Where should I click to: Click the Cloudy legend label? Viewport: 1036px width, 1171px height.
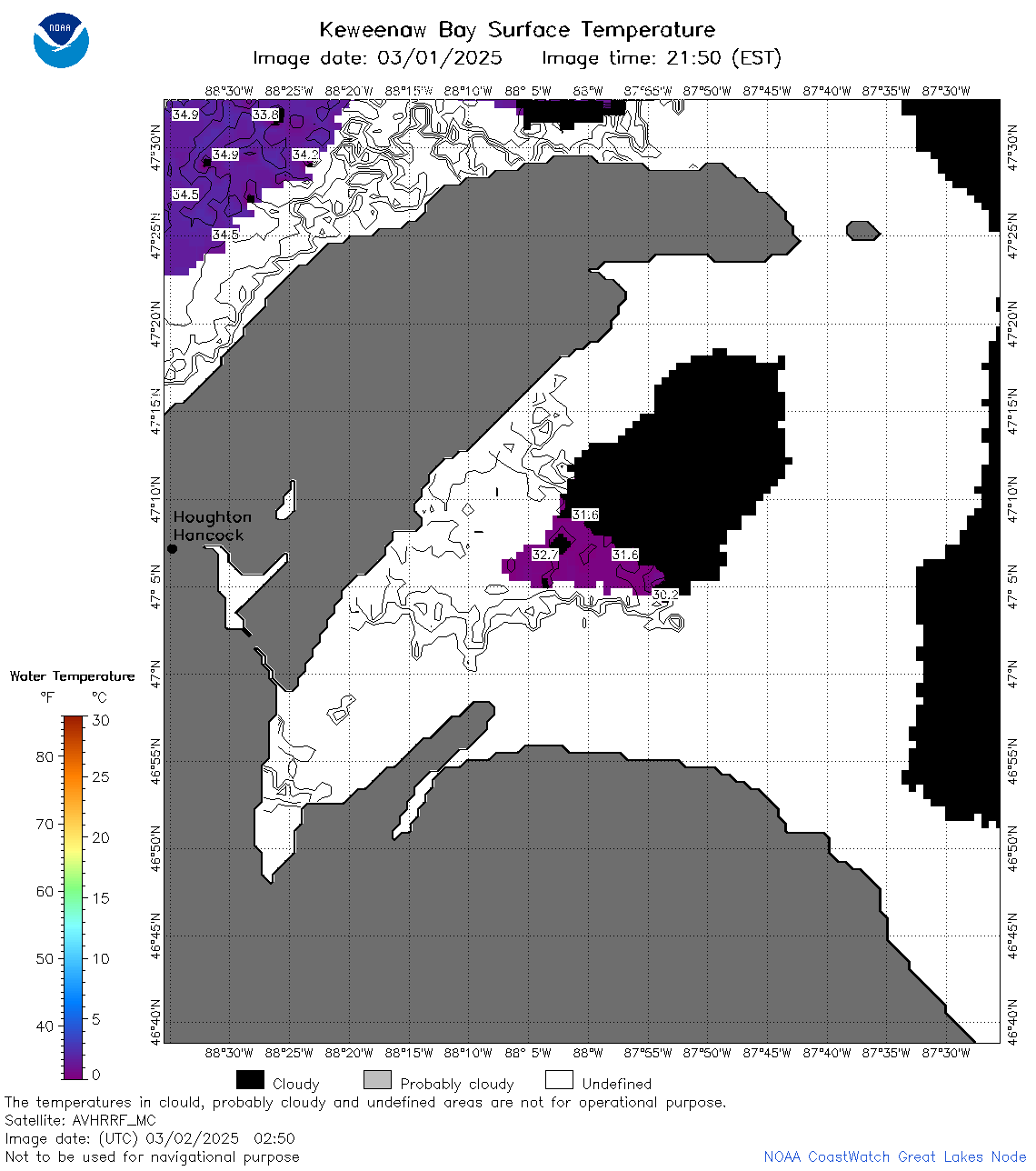click(296, 1084)
